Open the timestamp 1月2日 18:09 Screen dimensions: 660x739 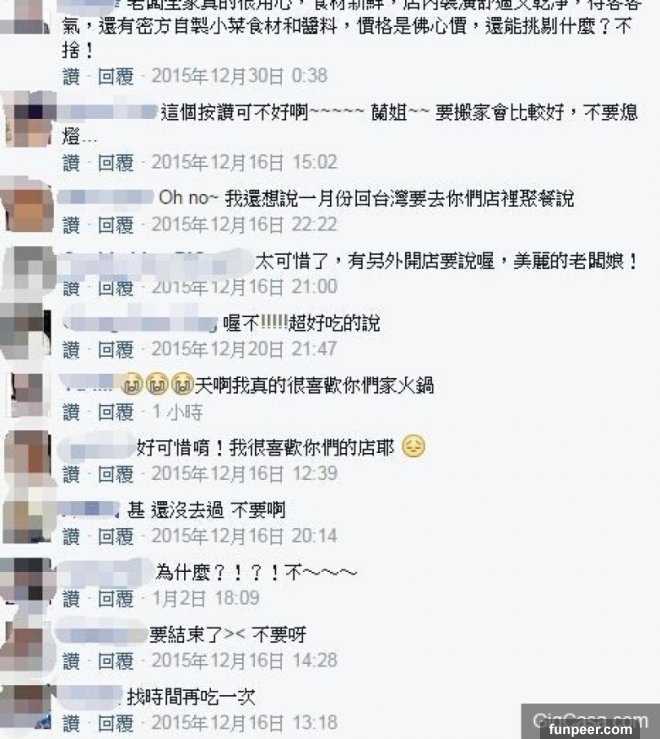(206, 598)
